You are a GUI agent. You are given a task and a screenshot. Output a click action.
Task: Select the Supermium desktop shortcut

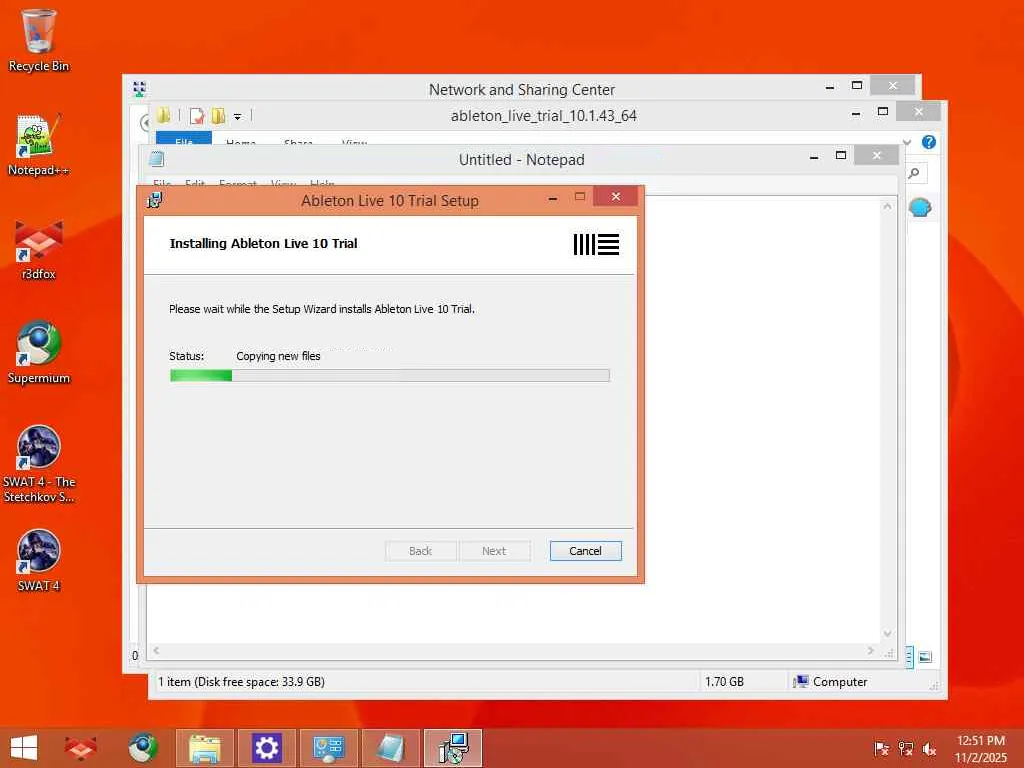pos(39,352)
